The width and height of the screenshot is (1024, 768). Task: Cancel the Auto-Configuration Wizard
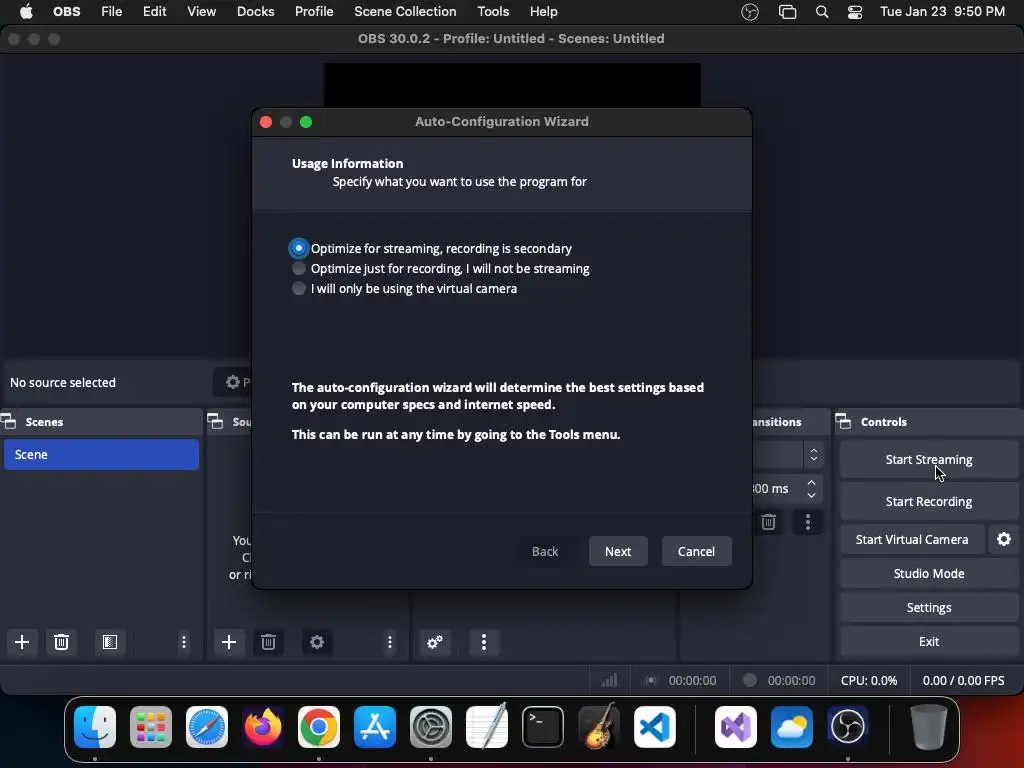(x=696, y=551)
